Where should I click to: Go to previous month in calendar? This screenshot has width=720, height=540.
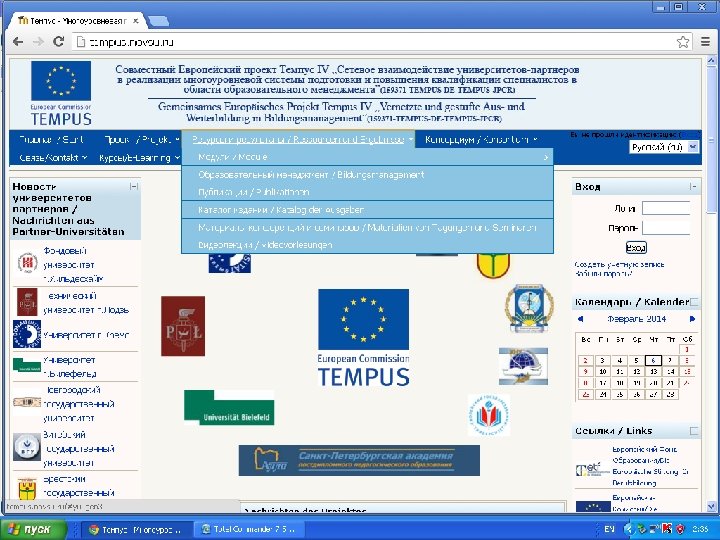click(580, 319)
